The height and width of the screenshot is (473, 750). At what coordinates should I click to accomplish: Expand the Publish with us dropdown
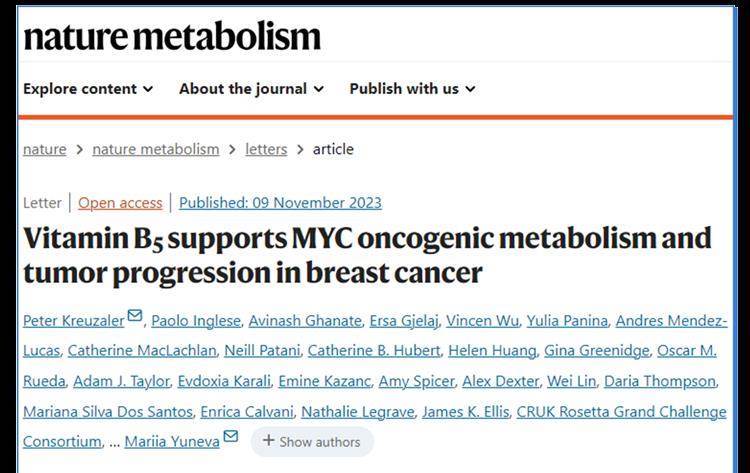click(x=412, y=89)
